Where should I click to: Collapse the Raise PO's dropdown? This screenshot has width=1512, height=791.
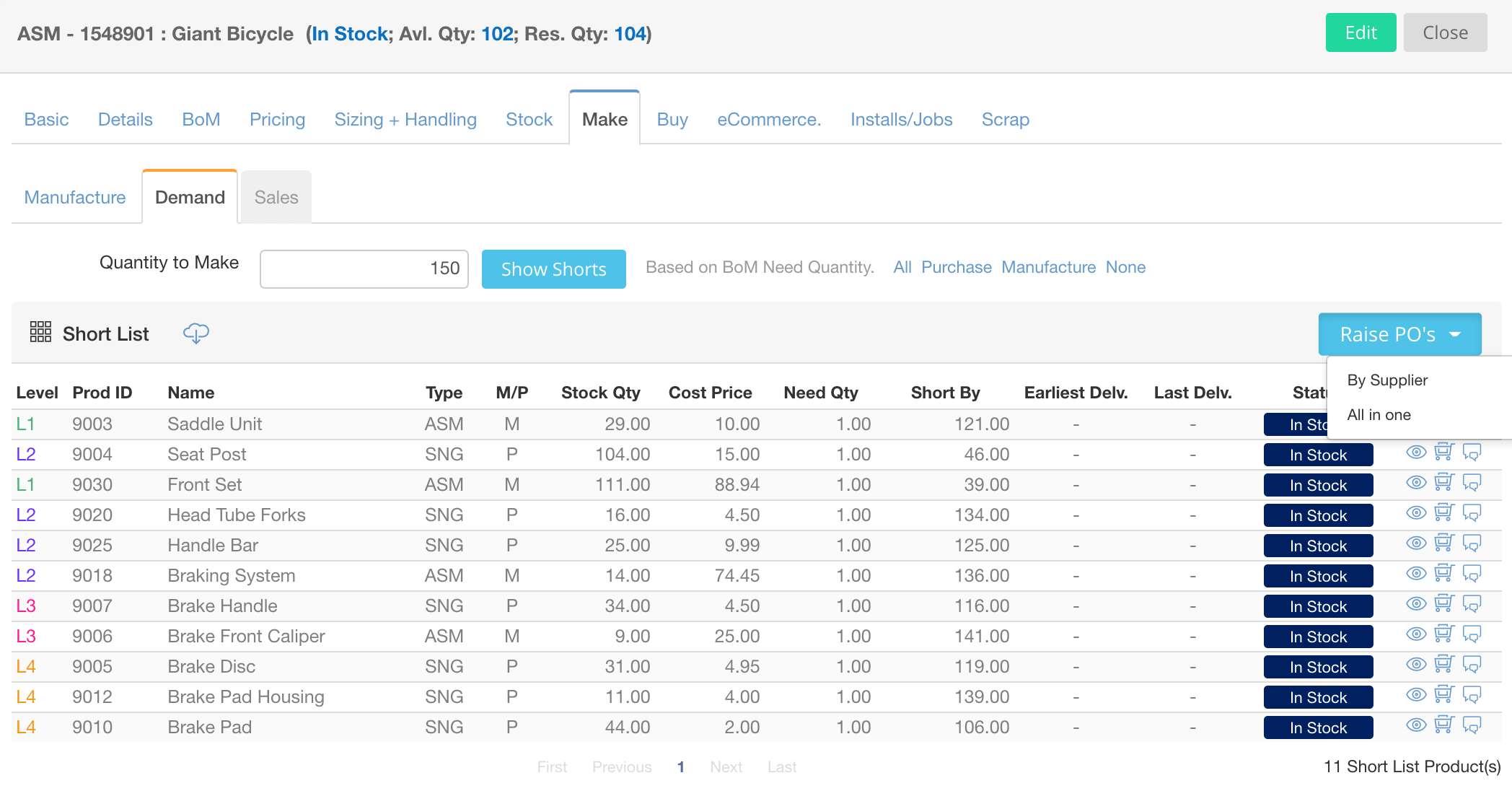point(1399,334)
